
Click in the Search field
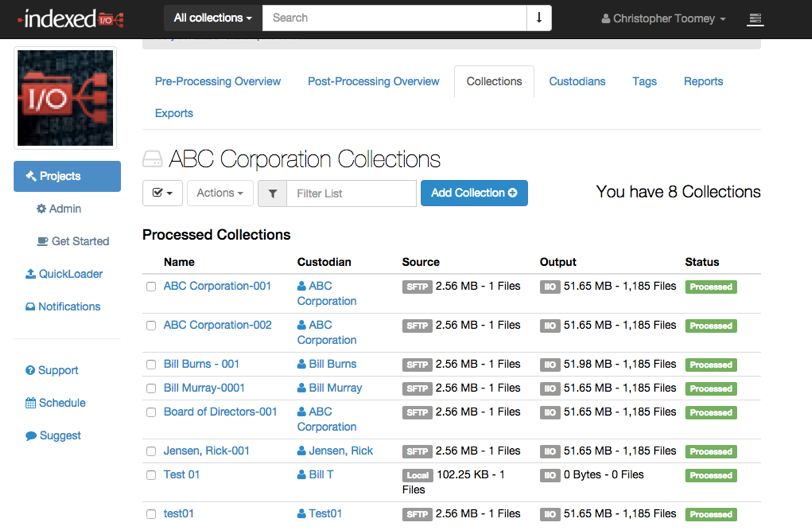point(395,18)
